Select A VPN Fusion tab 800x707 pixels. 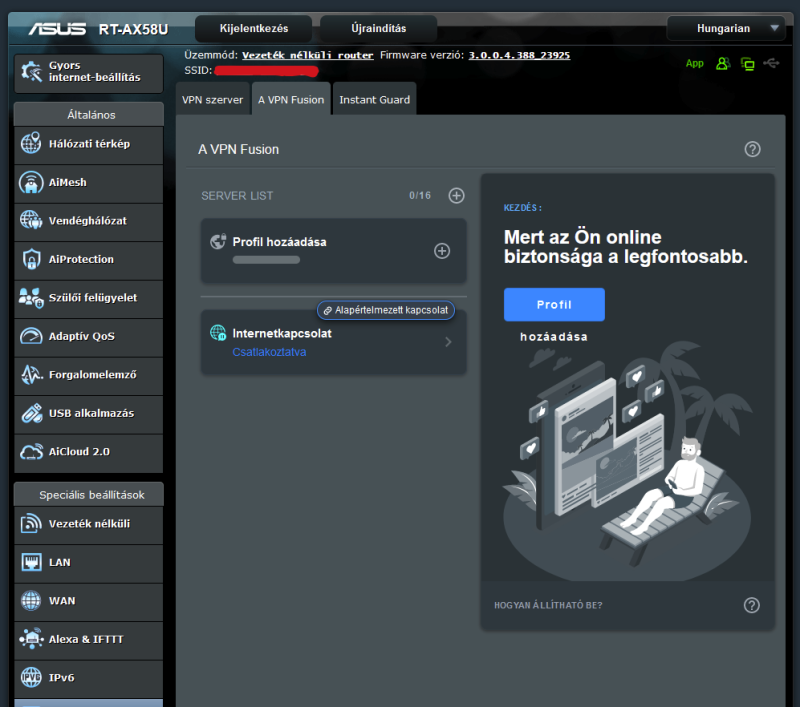(291, 99)
